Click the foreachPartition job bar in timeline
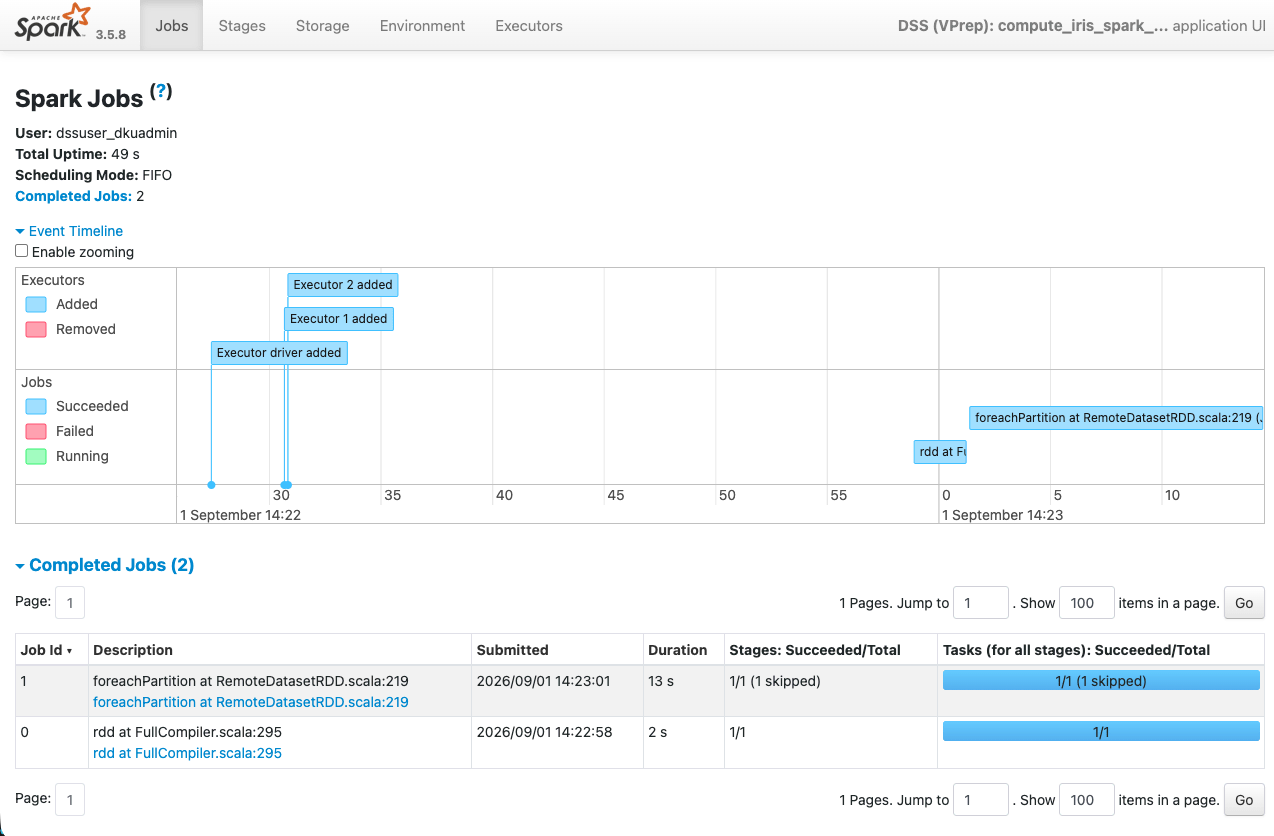This screenshot has height=836, width=1274. coord(1115,418)
